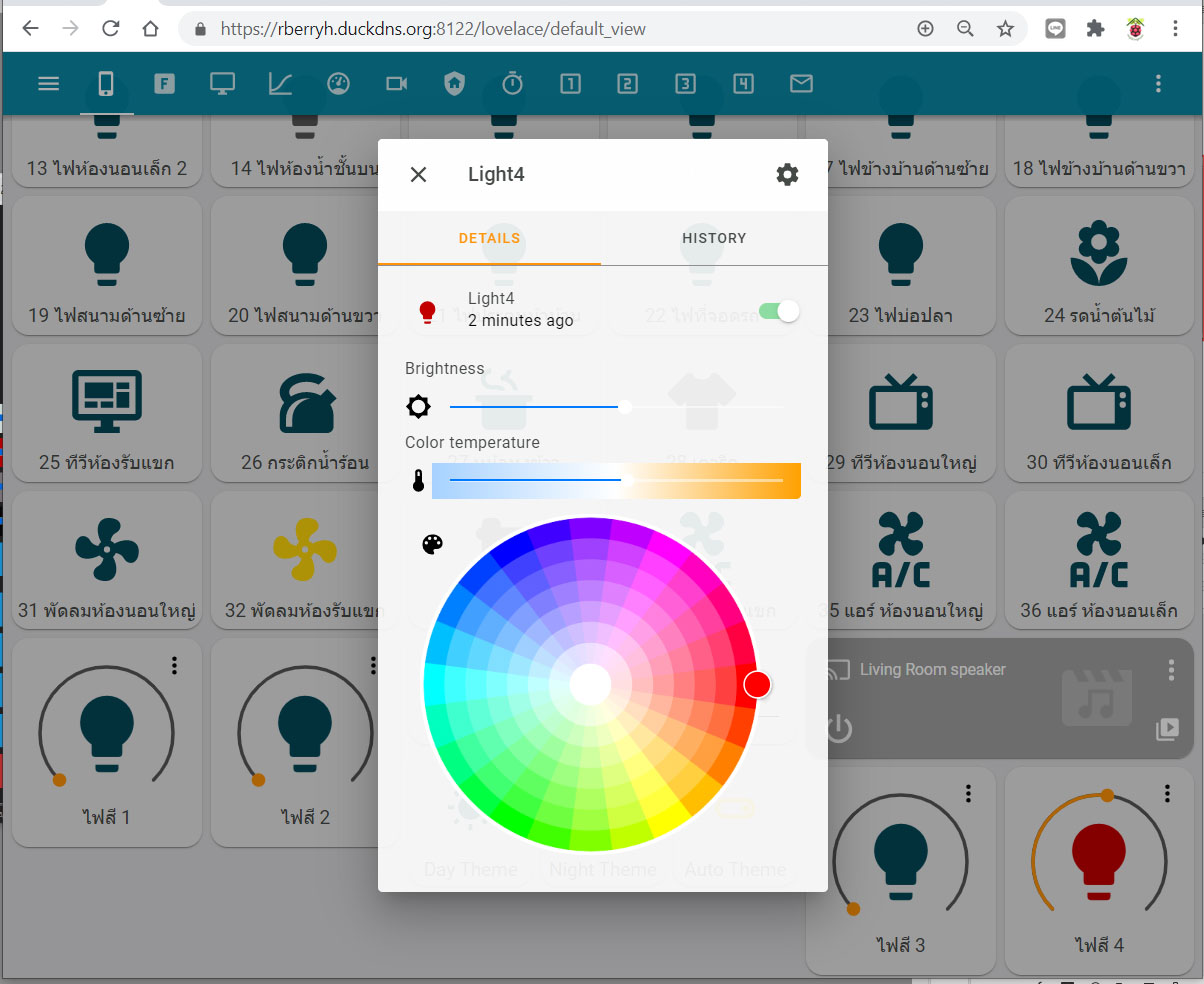The width and height of the screenshot is (1204, 984).
Task: Open Living Room speaker options menu
Action: pyautogui.click(x=1171, y=670)
